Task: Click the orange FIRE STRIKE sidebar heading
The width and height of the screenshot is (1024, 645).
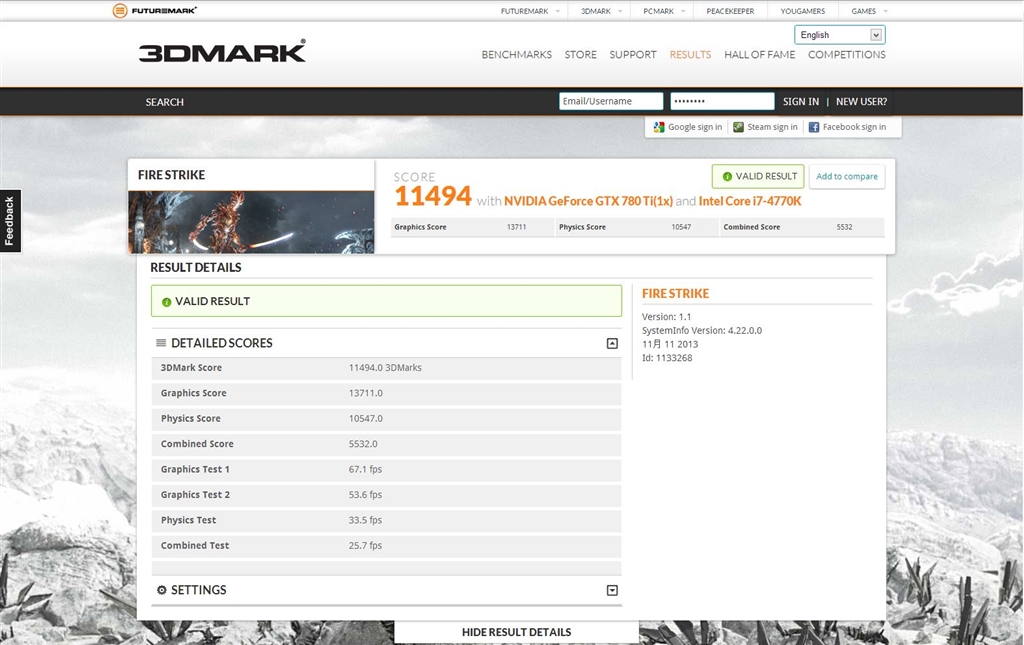Action: (675, 294)
